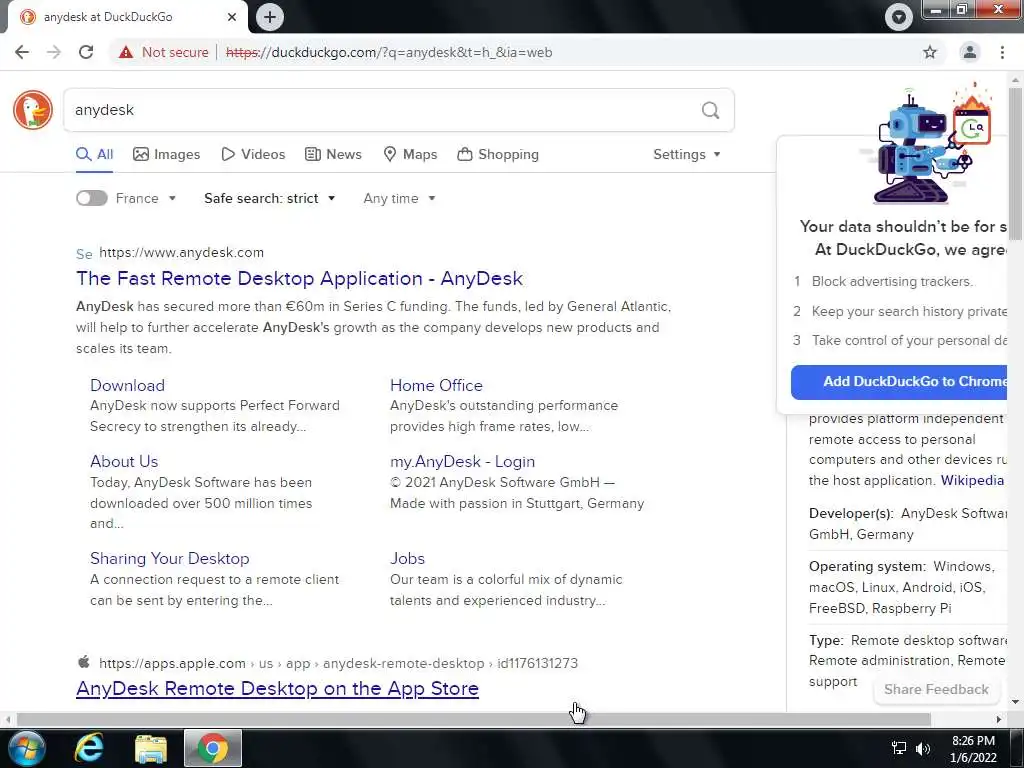Toggle the France region switch
This screenshot has width=1024, height=768.
[x=91, y=198]
